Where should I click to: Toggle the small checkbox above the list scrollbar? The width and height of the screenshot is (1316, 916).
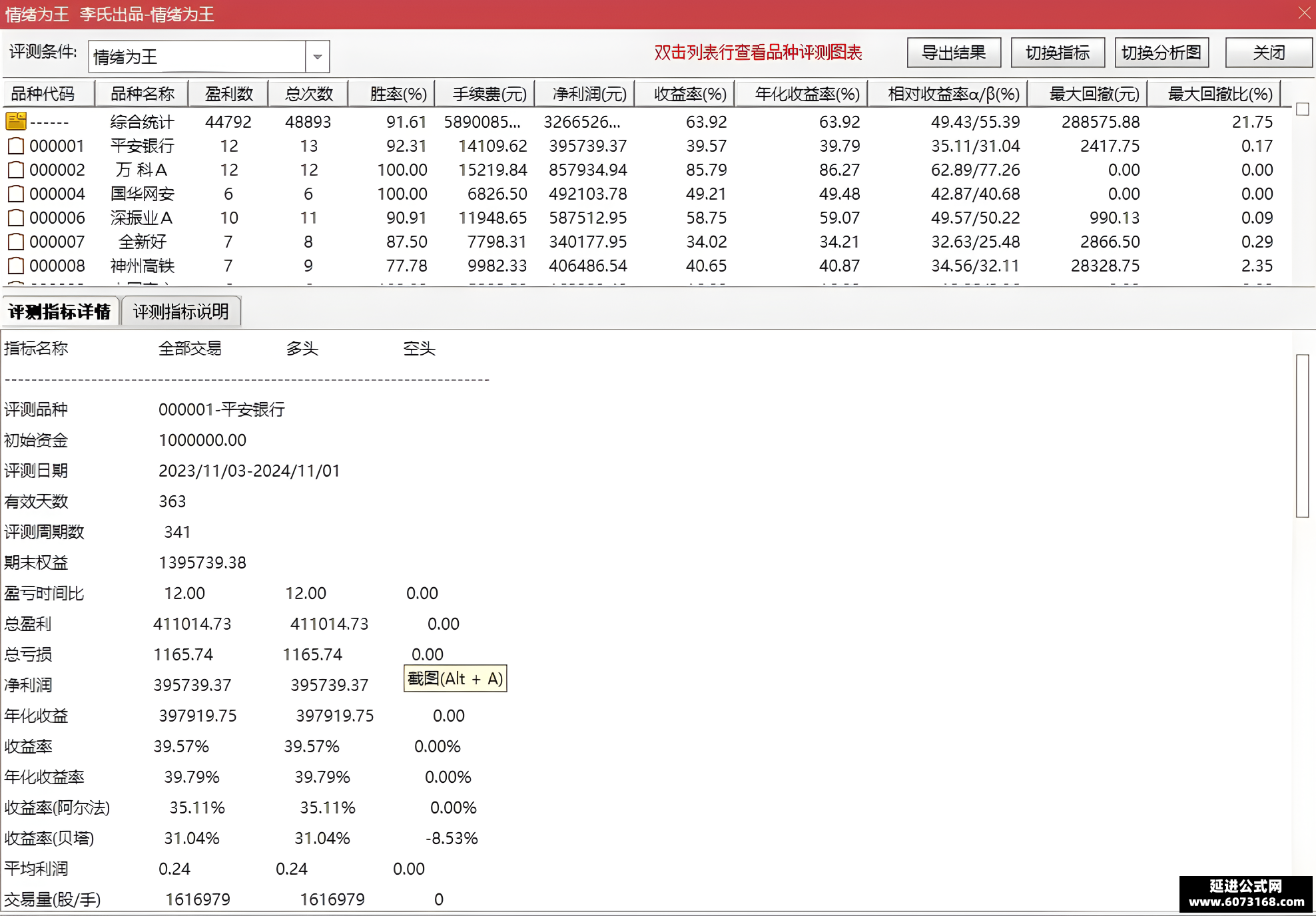pos(1303,109)
